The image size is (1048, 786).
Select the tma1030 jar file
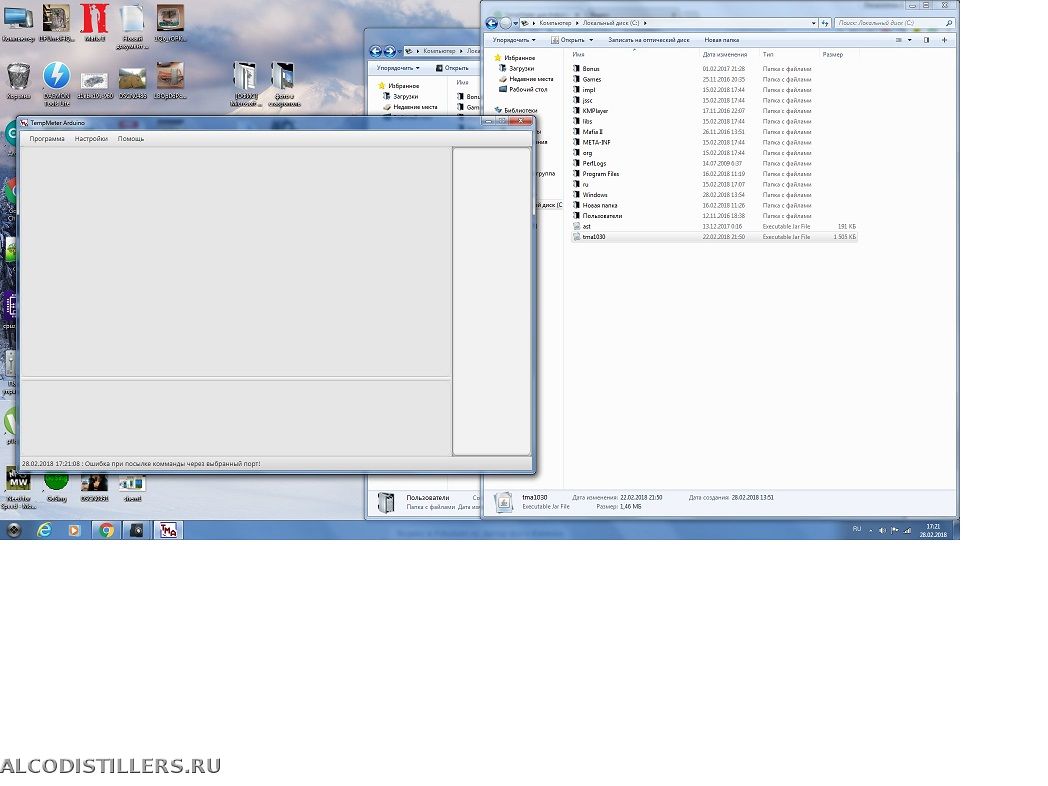714,237
